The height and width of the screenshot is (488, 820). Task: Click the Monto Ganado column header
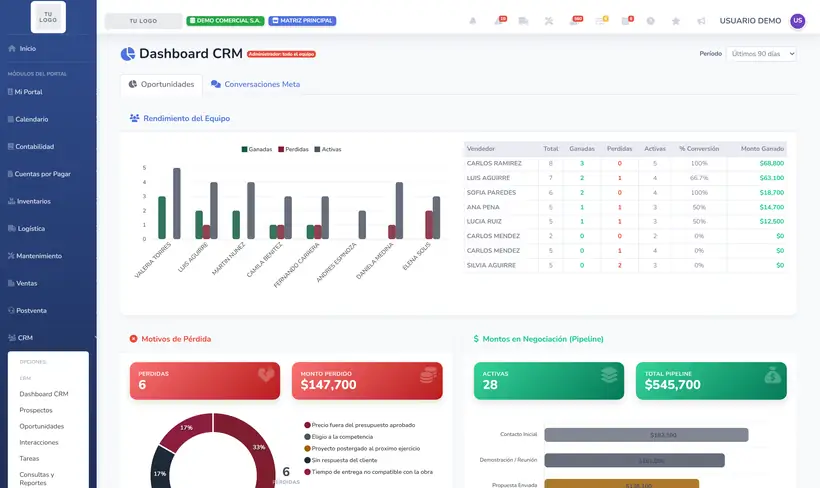762,149
